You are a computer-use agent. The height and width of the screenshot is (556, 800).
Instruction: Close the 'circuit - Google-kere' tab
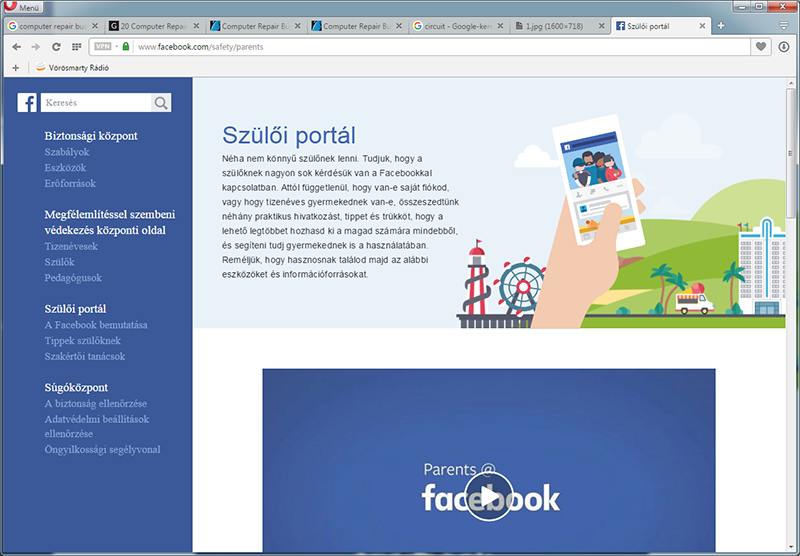pos(500,26)
